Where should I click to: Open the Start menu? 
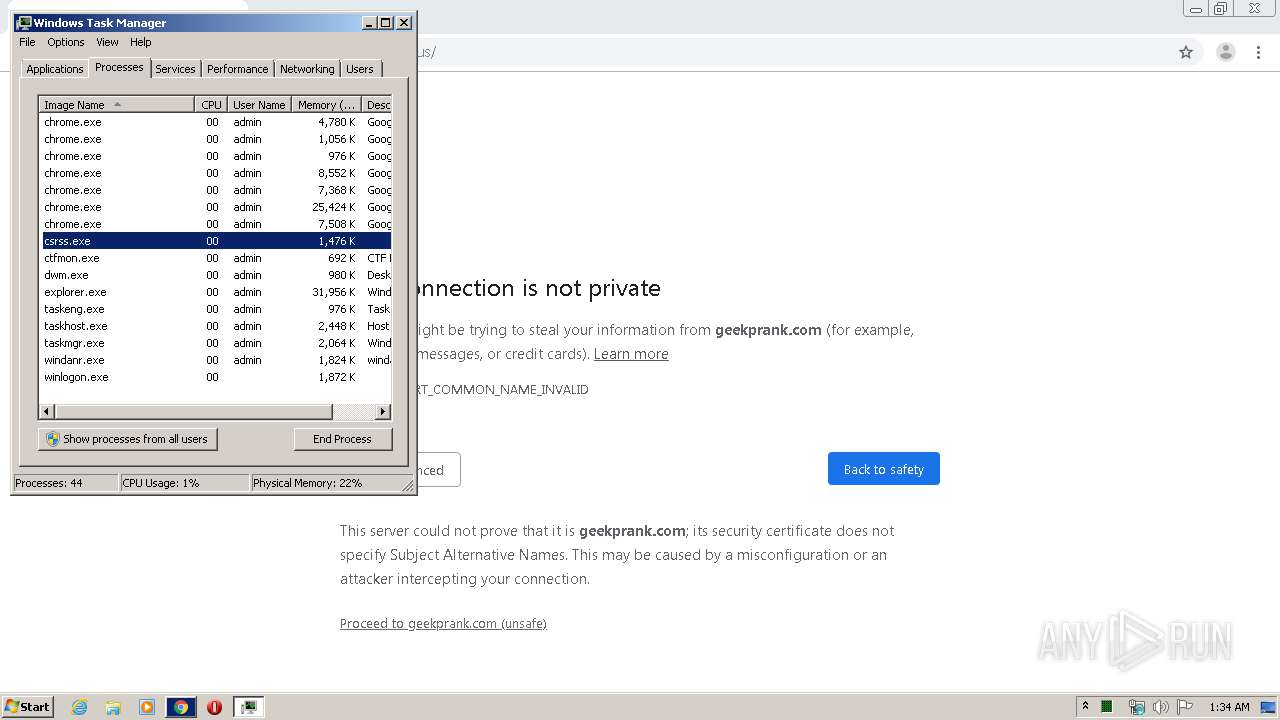27,706
